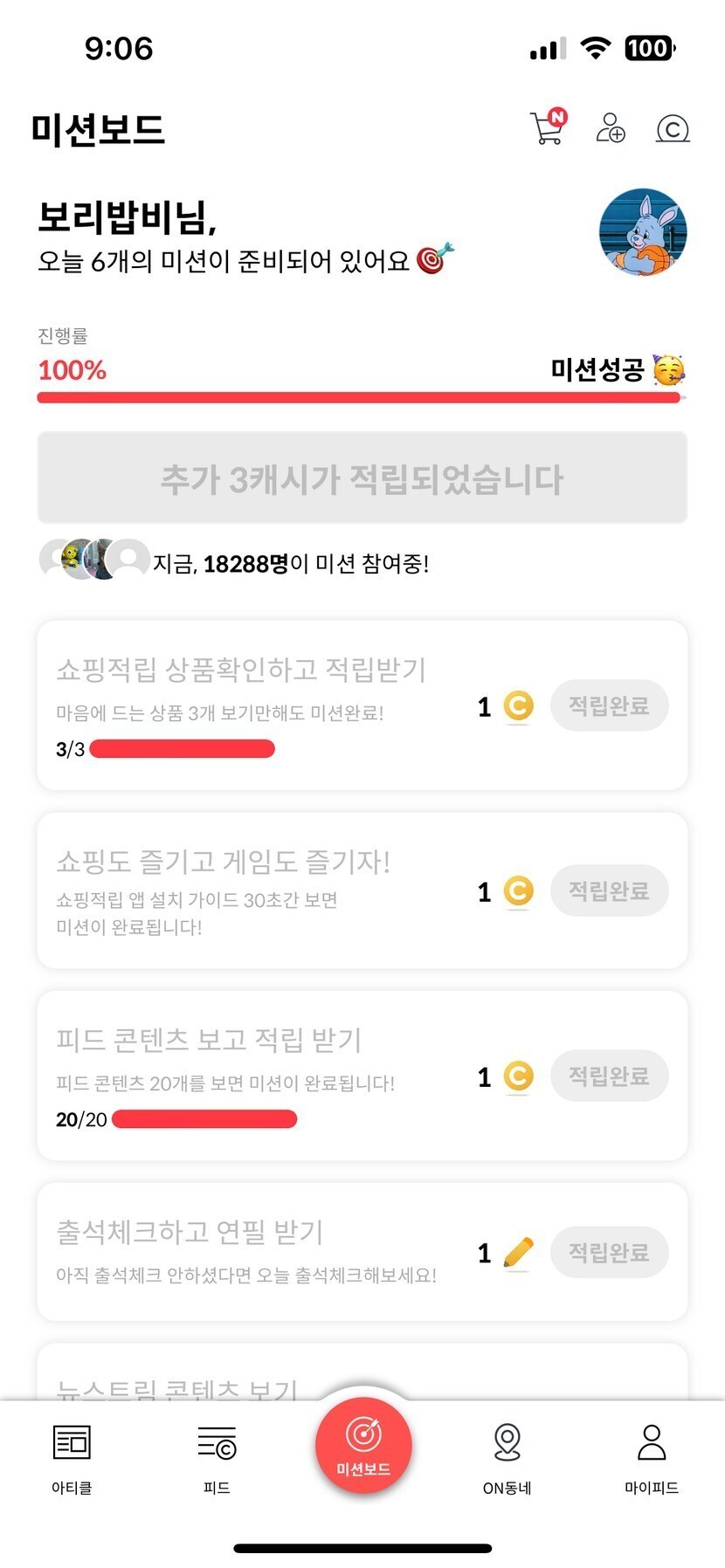Image resolution: width=725 pixels, height=1568 pixels.
Task: Open the shopping cart icon
Action: (548, 127)
